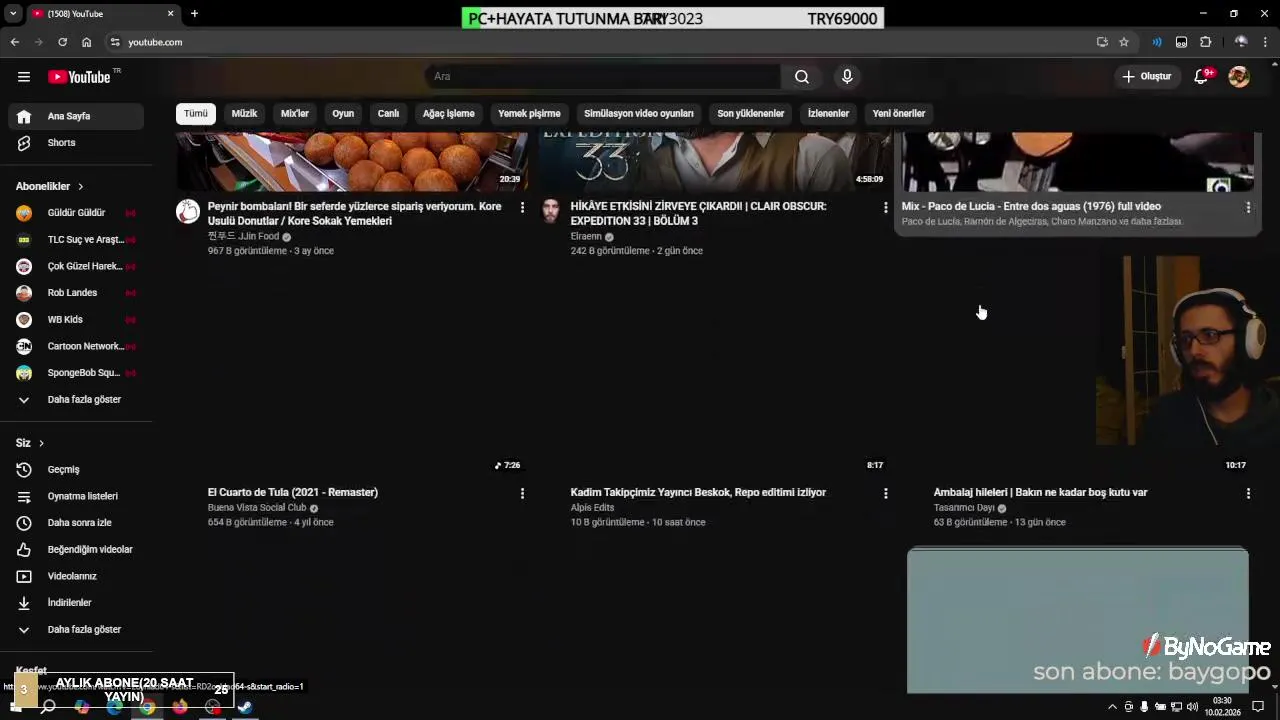Select the Canlı filter chip
Image resolution: width=1280 pixels, height=720 pixels.
[388, 114]
